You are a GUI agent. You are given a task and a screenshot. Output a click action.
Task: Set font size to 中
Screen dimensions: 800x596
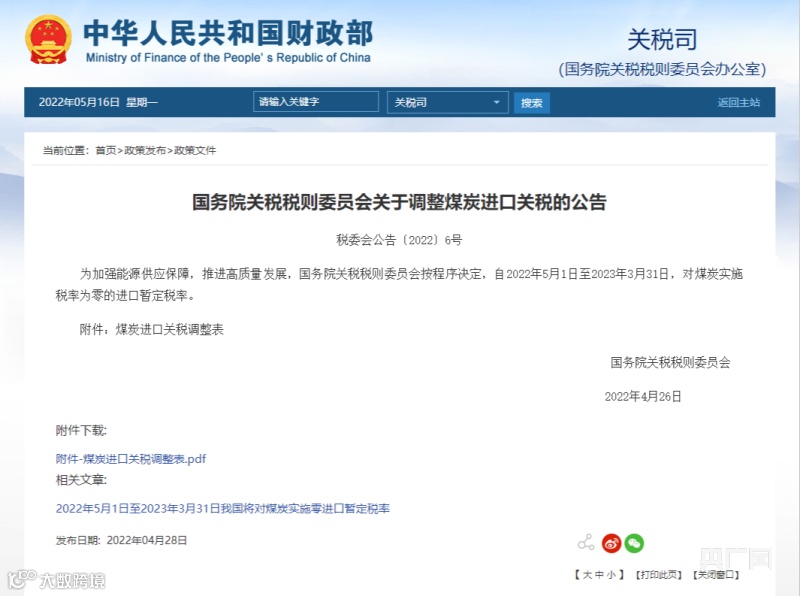(x=598, y=575)
